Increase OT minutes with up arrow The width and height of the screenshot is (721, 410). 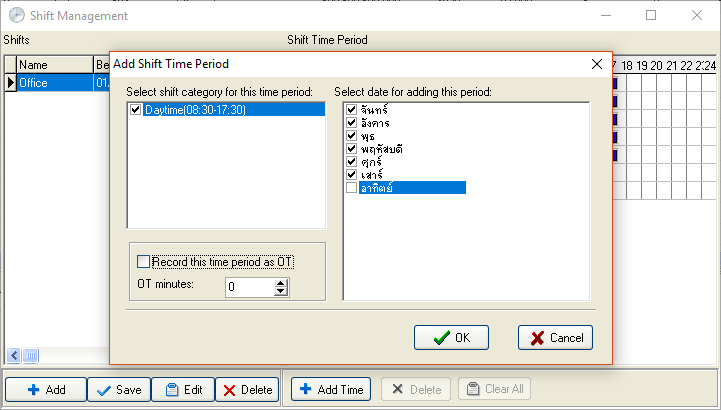click(280, 283)
